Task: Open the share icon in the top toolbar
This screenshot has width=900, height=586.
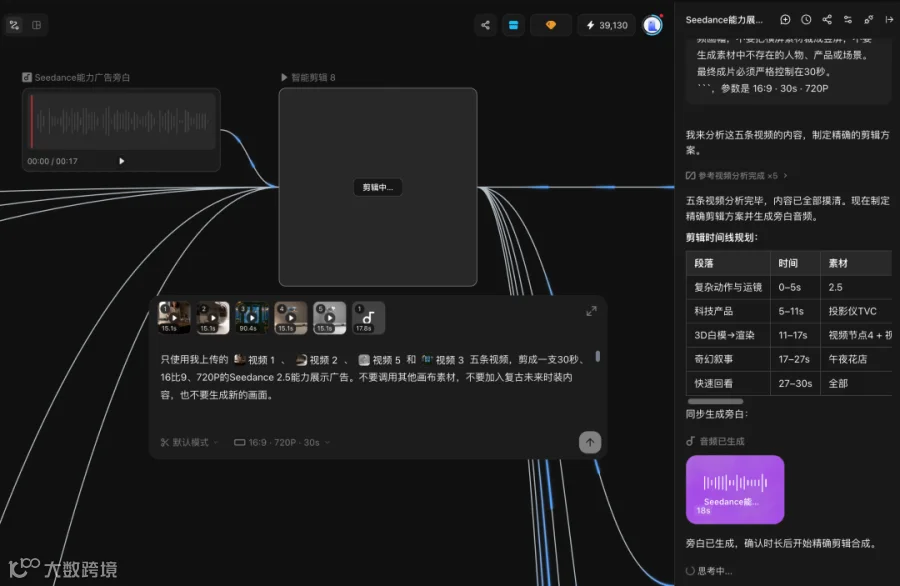Action: [486, 25]
